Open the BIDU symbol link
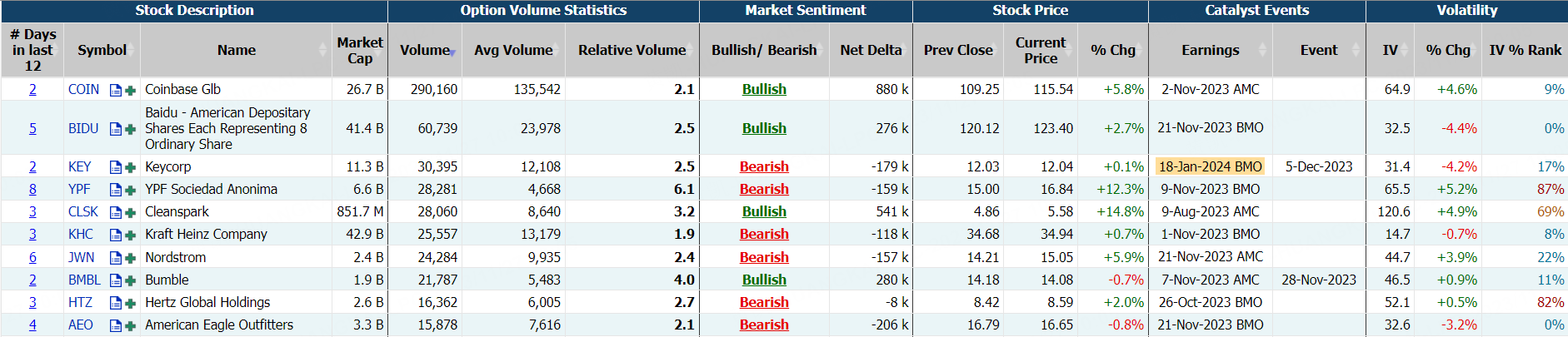The width and height of the screenshot is (1568, 337). click(83, 128)
